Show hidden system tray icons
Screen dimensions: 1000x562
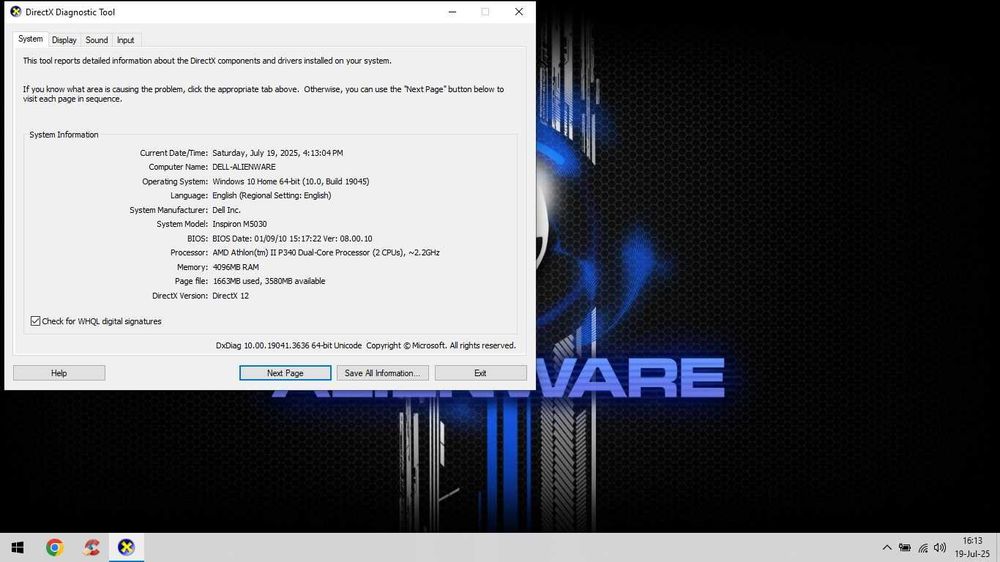[x=886, y=547]
